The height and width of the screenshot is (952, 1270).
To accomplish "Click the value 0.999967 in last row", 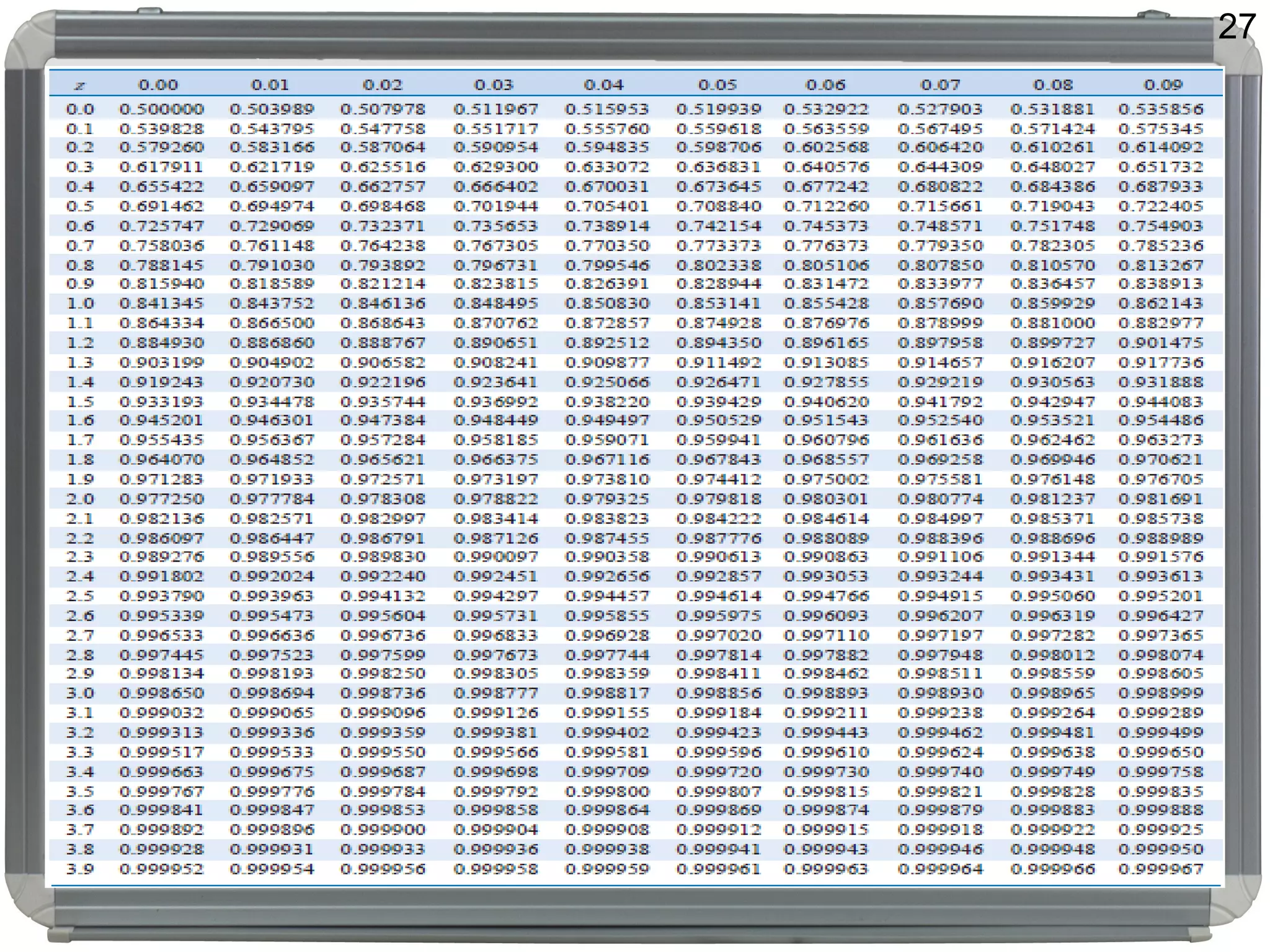I will point(1161,870).
